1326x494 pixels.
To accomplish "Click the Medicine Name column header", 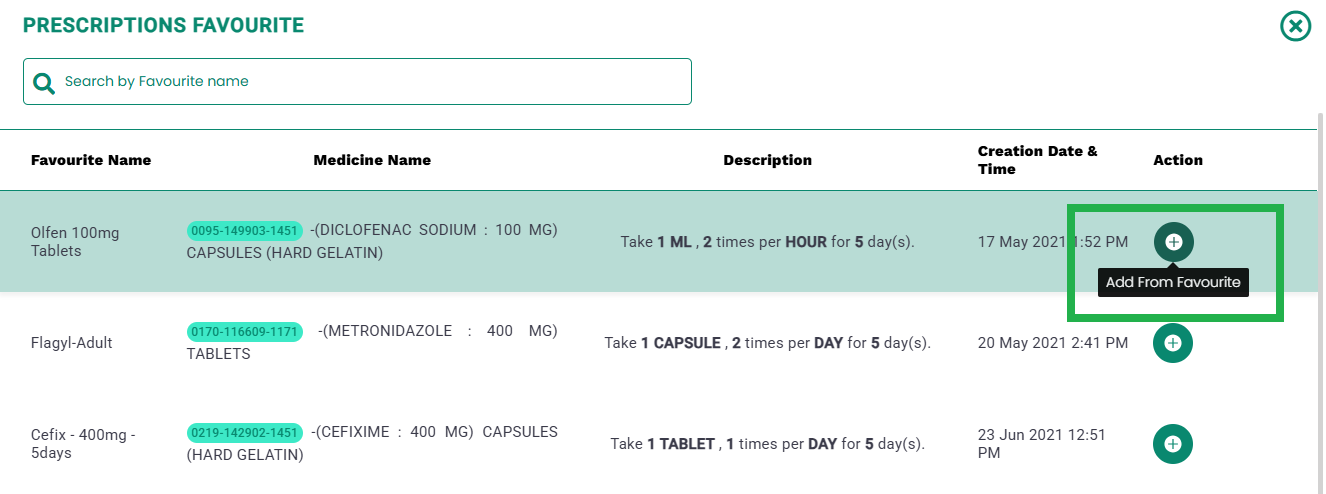I will (372, 160).
